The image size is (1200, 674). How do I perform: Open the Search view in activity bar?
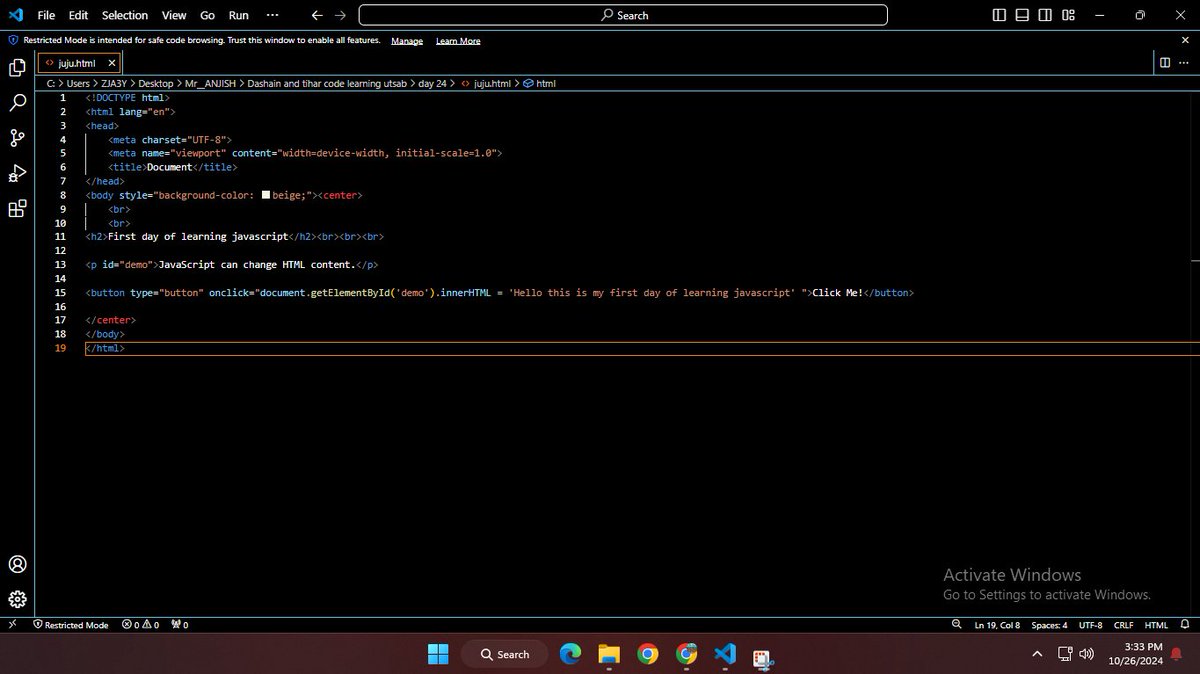click(x=17, y=103)
